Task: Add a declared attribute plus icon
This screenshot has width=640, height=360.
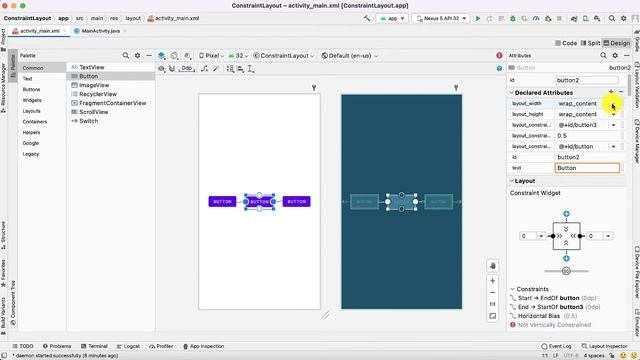Action: pyautogui.click(x=611, y=92)
